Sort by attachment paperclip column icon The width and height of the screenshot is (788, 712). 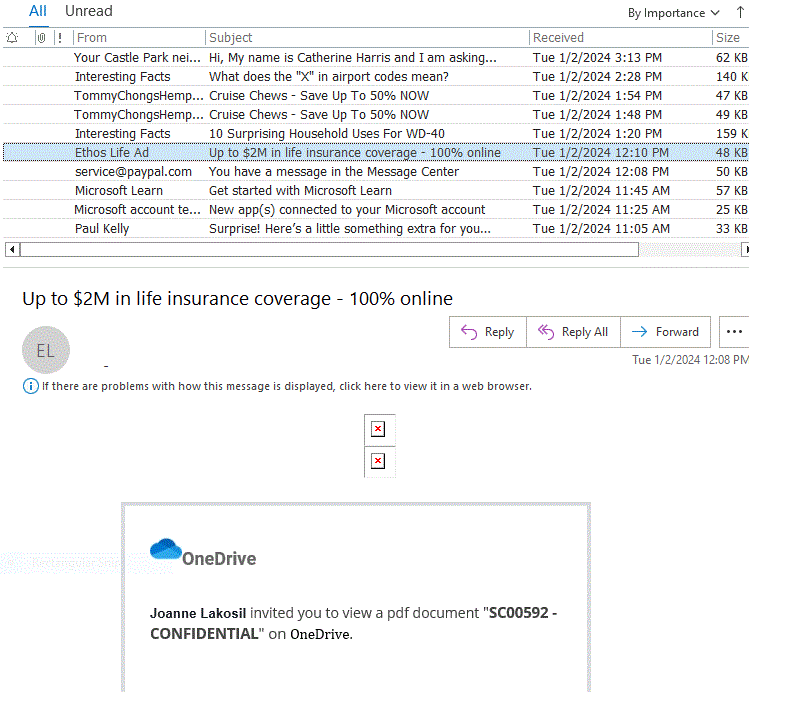pos(41,38)
